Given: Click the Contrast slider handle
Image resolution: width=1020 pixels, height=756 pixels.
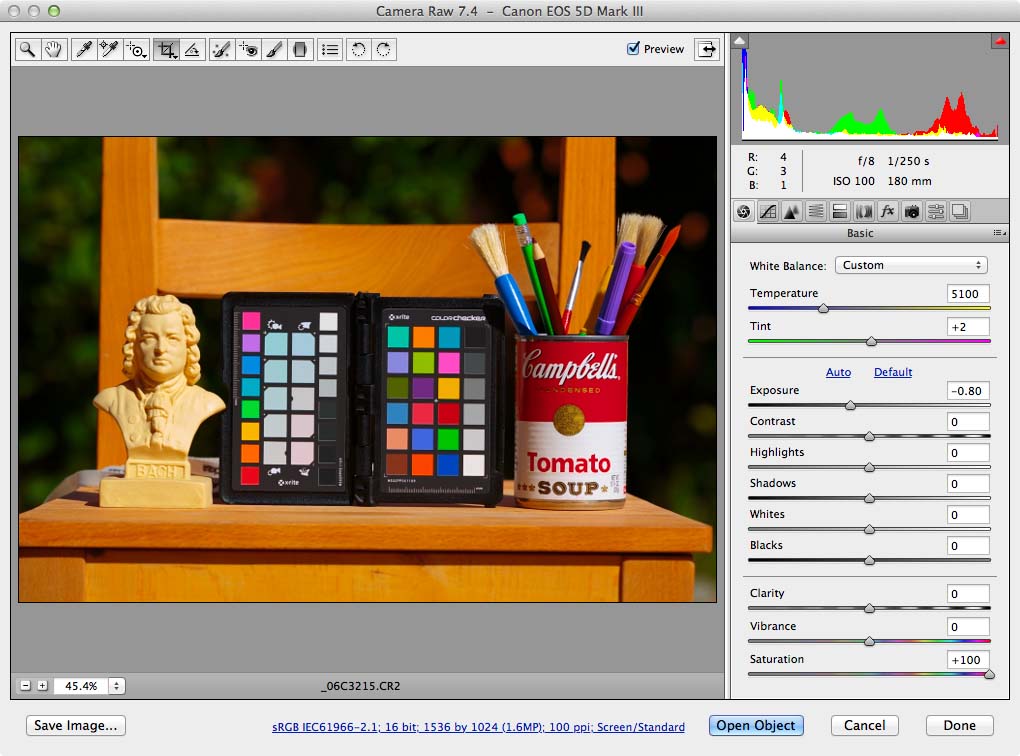Looking at the screenshot, I should click(870, 437).
